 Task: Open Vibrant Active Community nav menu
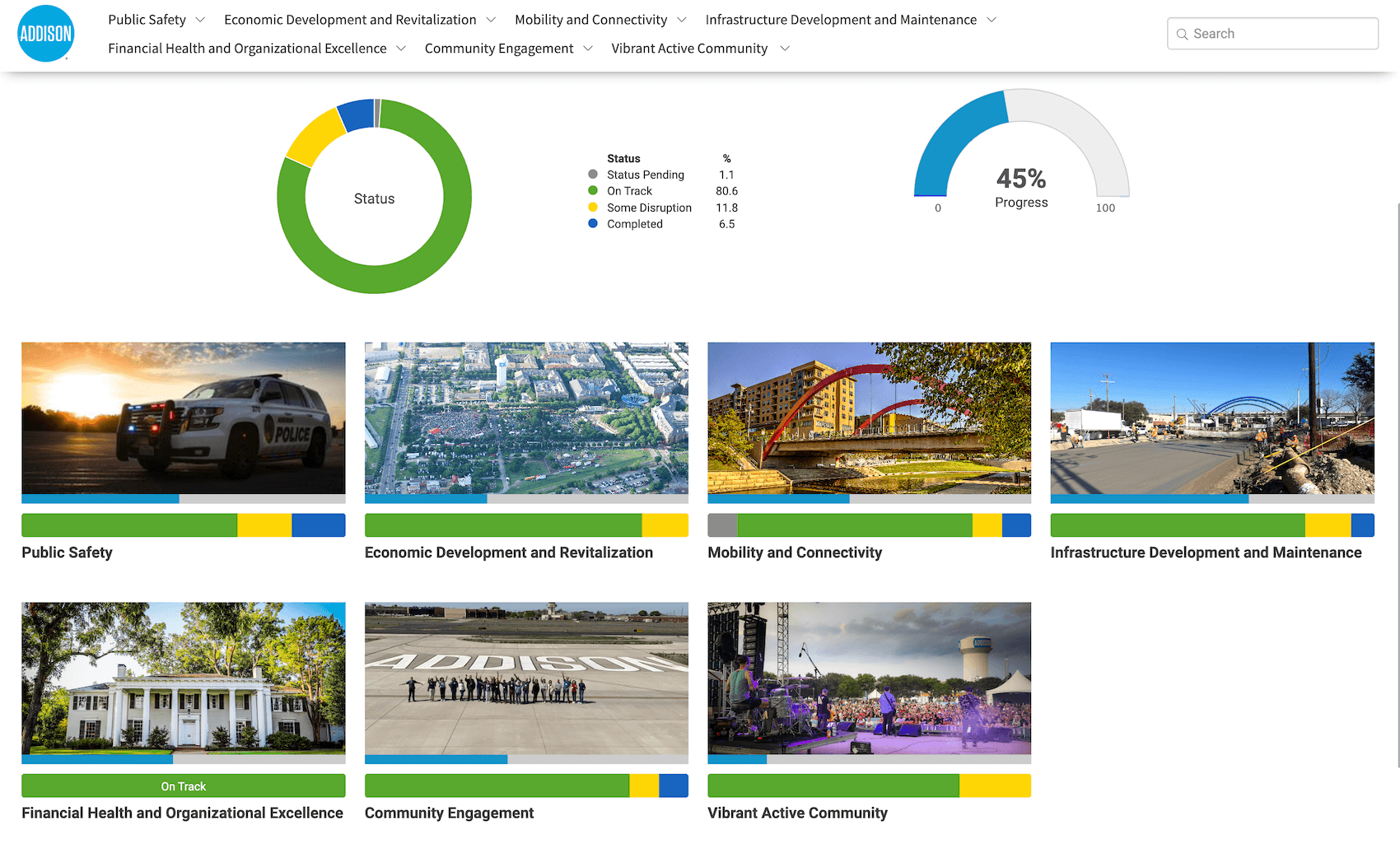click(689, 49)
